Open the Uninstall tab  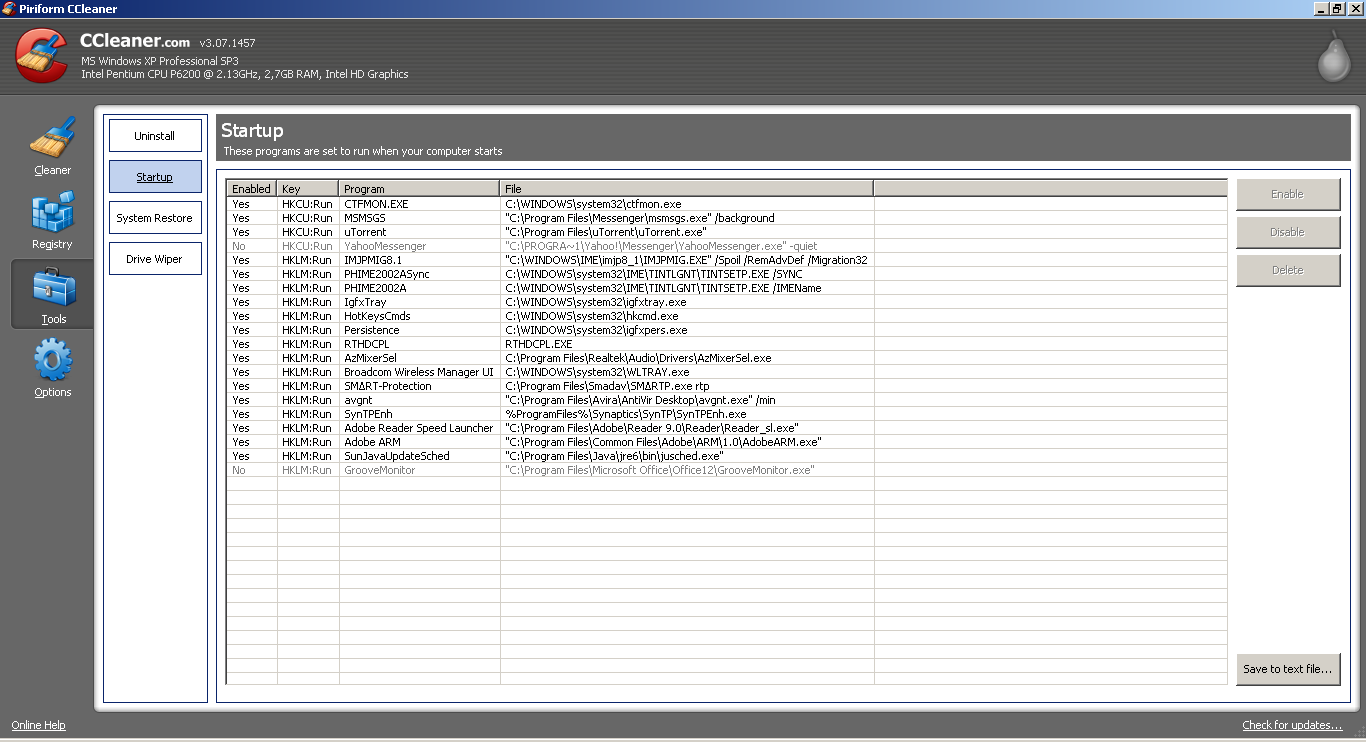pos(155,136)
